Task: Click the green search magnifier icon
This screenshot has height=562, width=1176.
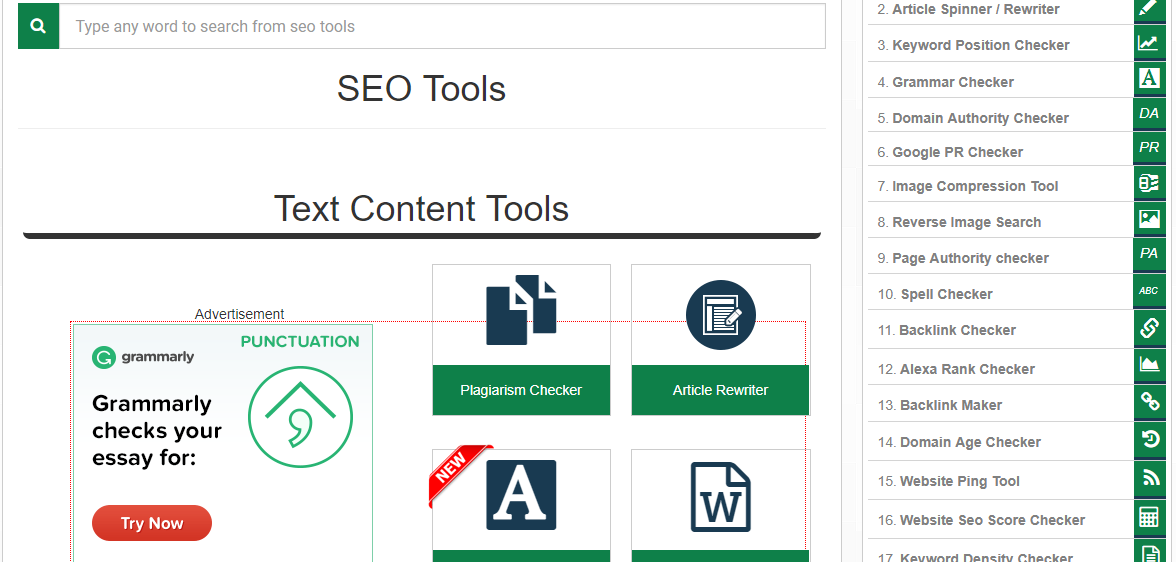Action: click(38, 26)
